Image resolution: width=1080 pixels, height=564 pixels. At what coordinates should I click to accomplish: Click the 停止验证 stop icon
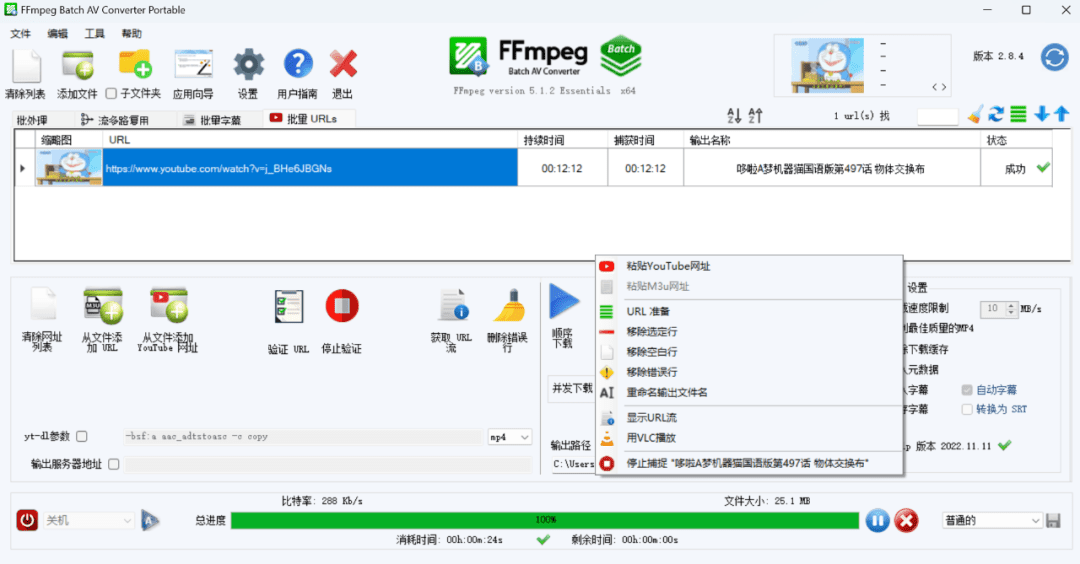pos(341,307)
